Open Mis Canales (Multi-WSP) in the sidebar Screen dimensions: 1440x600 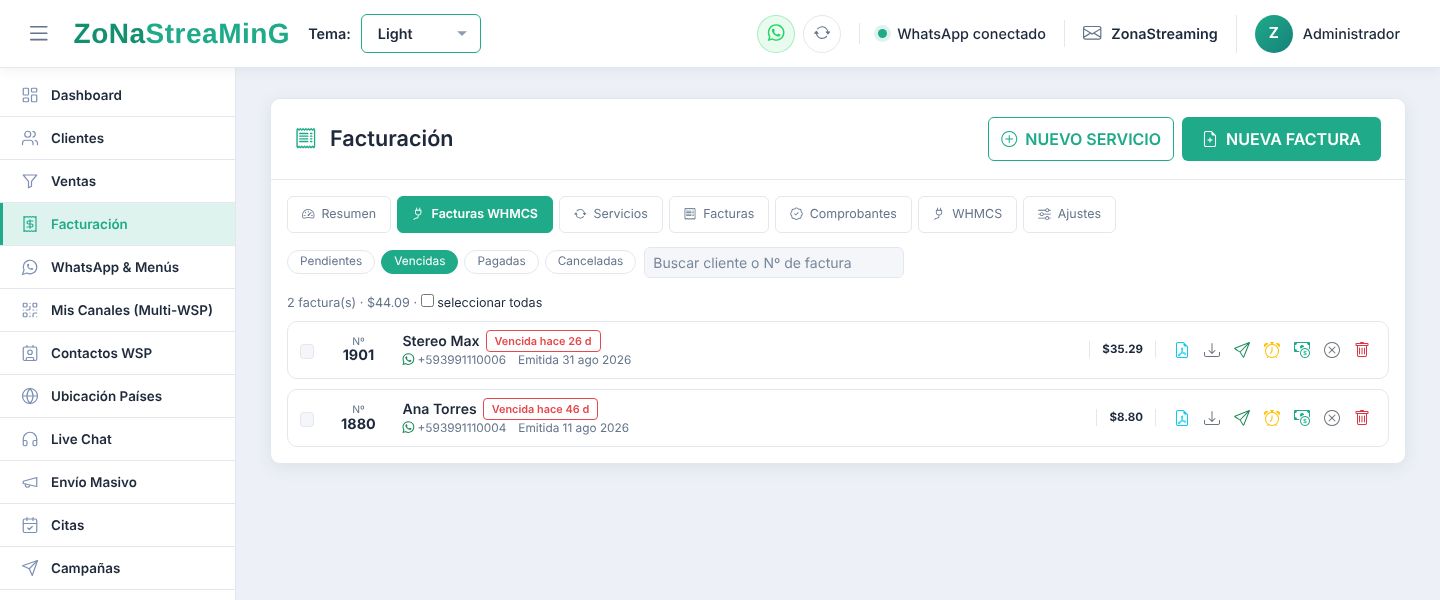point(118,310)
